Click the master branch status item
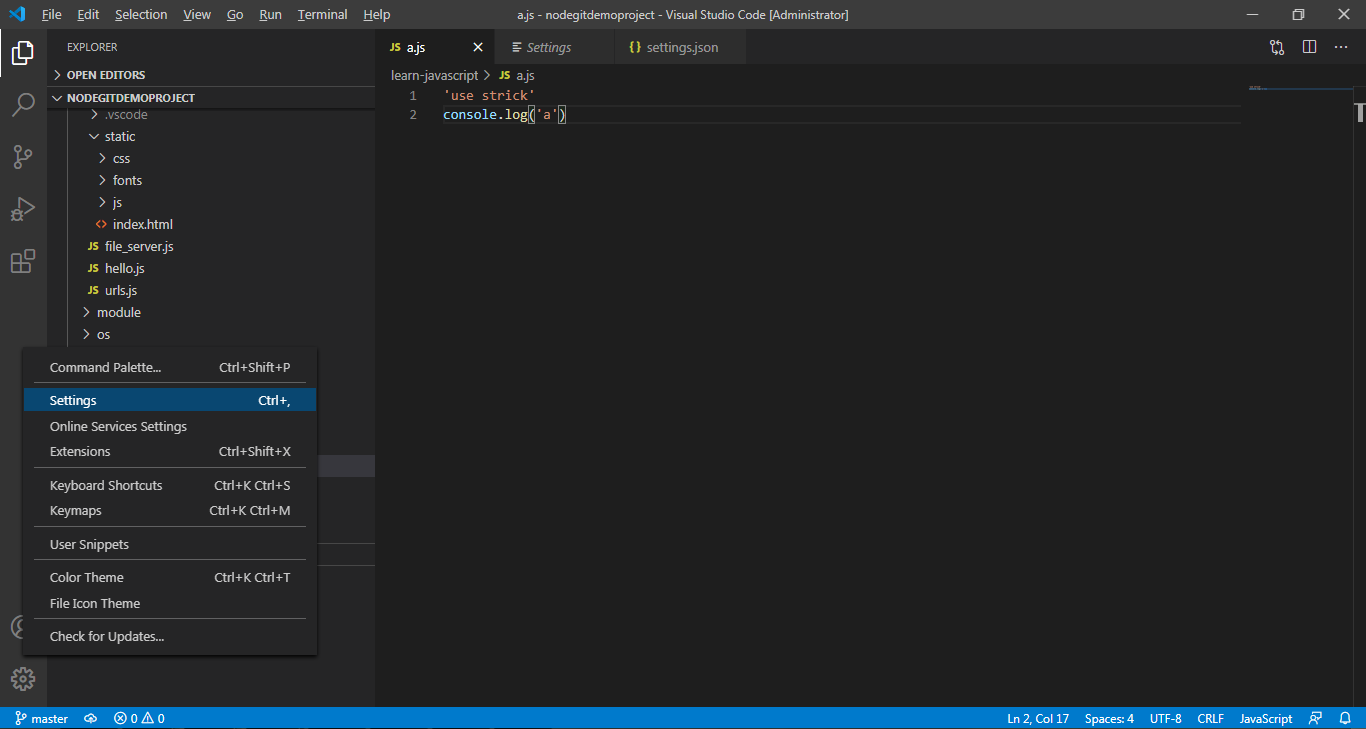 (x=42, y=718)
